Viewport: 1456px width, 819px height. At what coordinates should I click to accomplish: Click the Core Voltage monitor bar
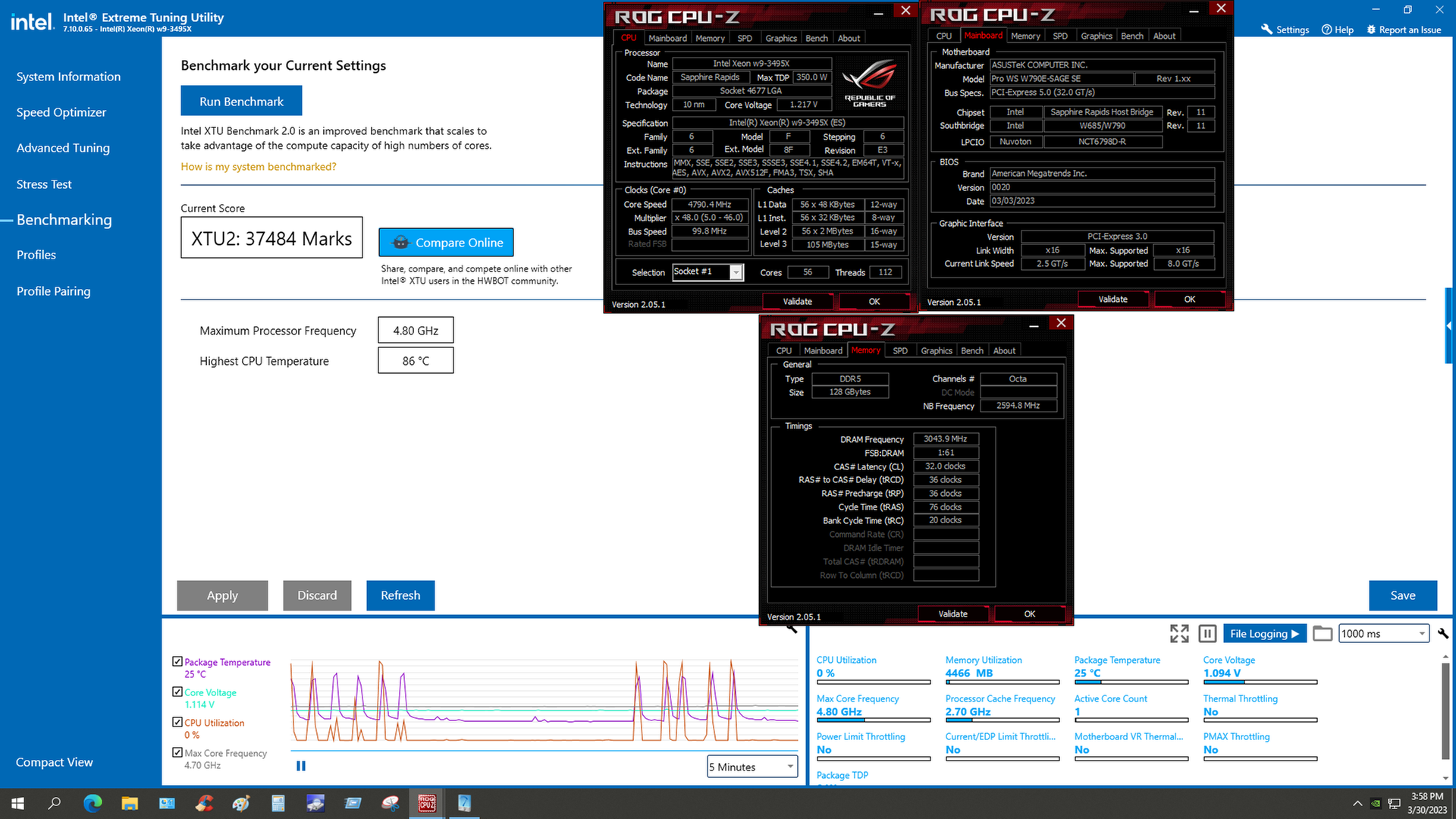1260,682
